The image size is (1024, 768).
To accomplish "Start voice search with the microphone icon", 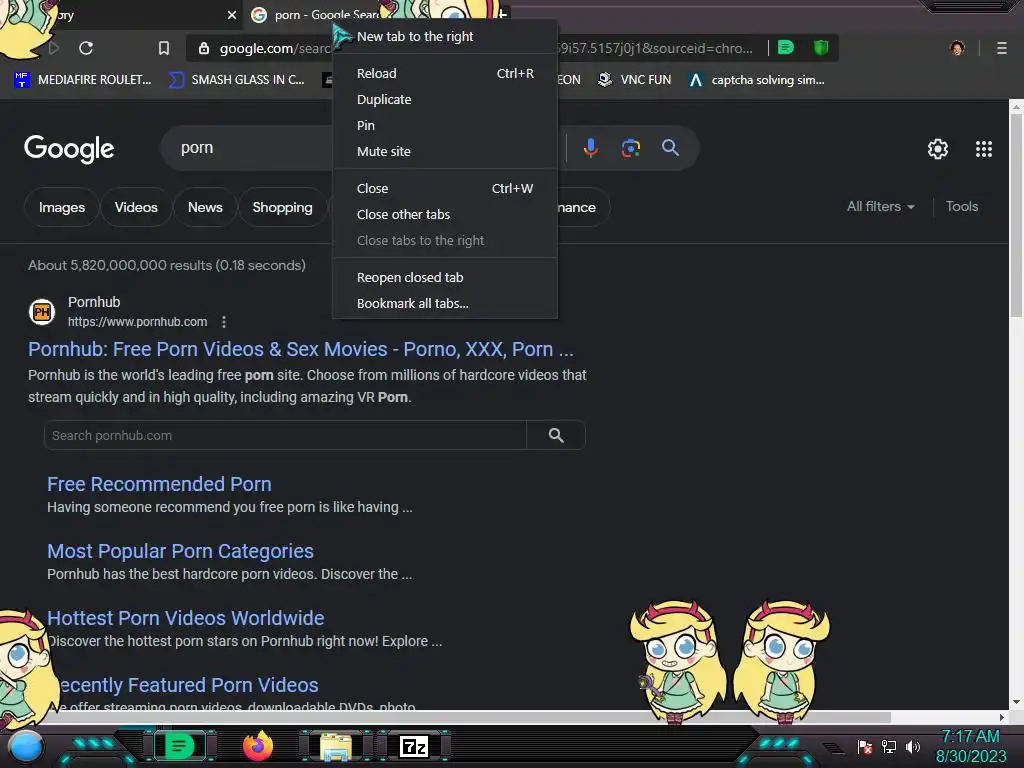I will [590, 148].
